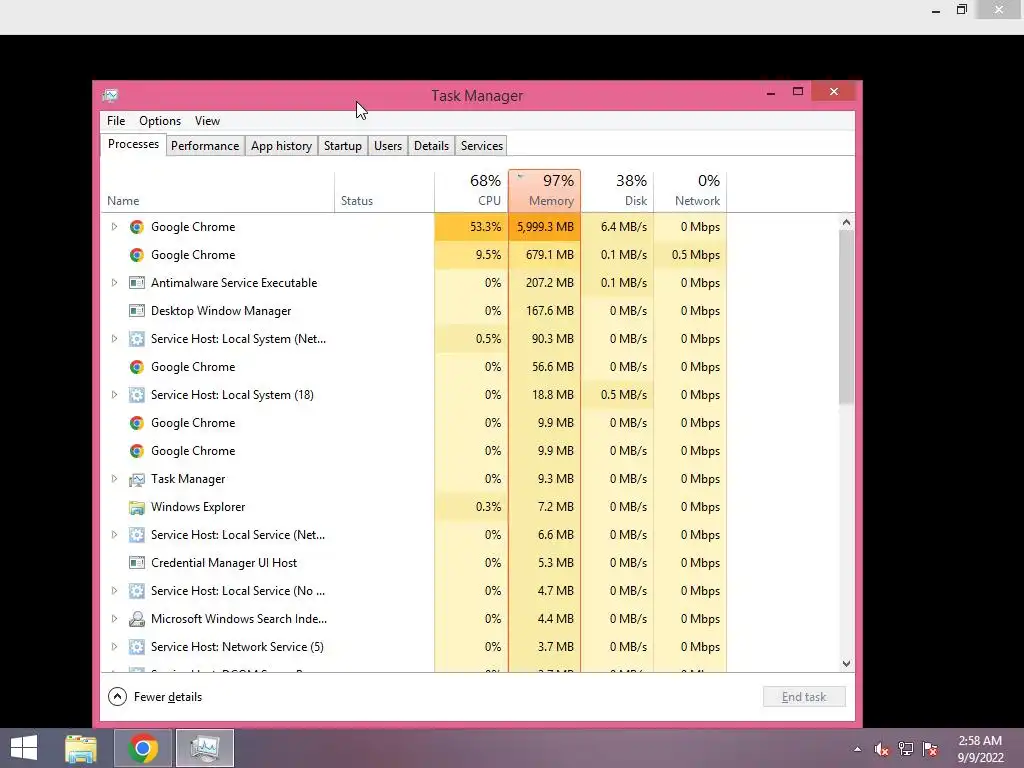Click the 5,999.3 MB memory cell
Screen dimensions: 1024x768
545,227
